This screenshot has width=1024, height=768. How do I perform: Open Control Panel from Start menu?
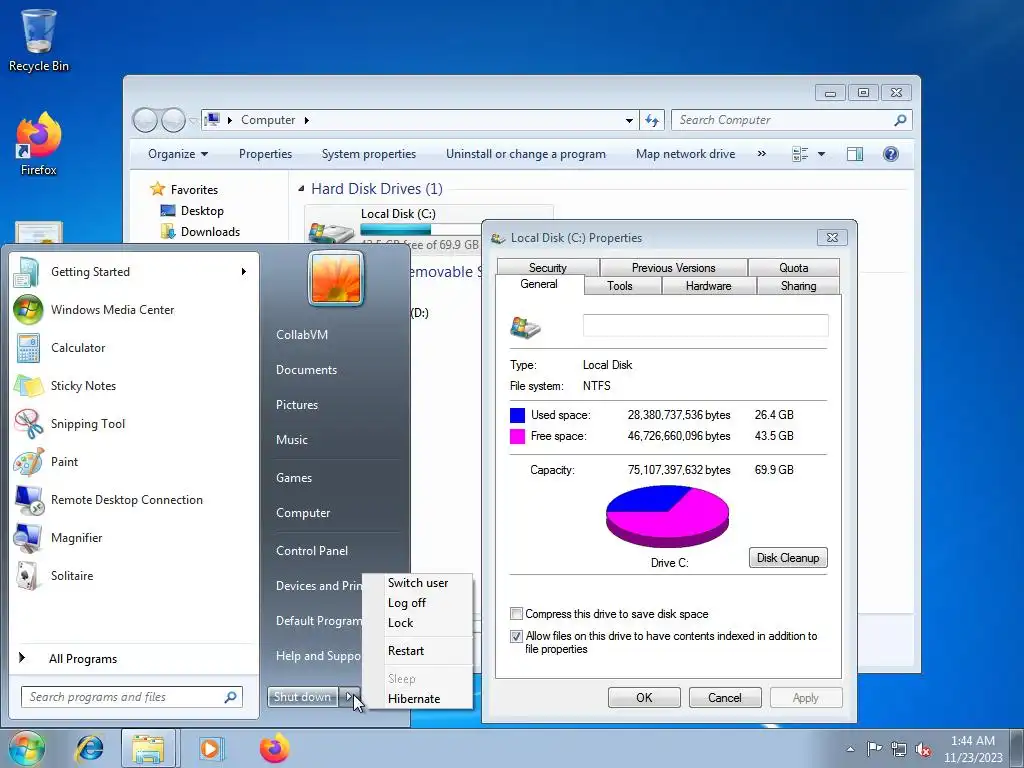click(312, 551)
